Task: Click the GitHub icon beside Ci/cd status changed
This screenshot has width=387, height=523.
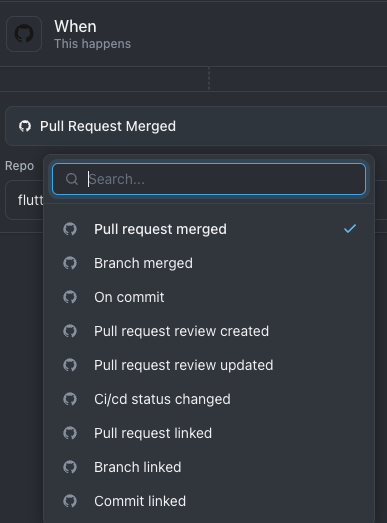Action: [70, 399]
